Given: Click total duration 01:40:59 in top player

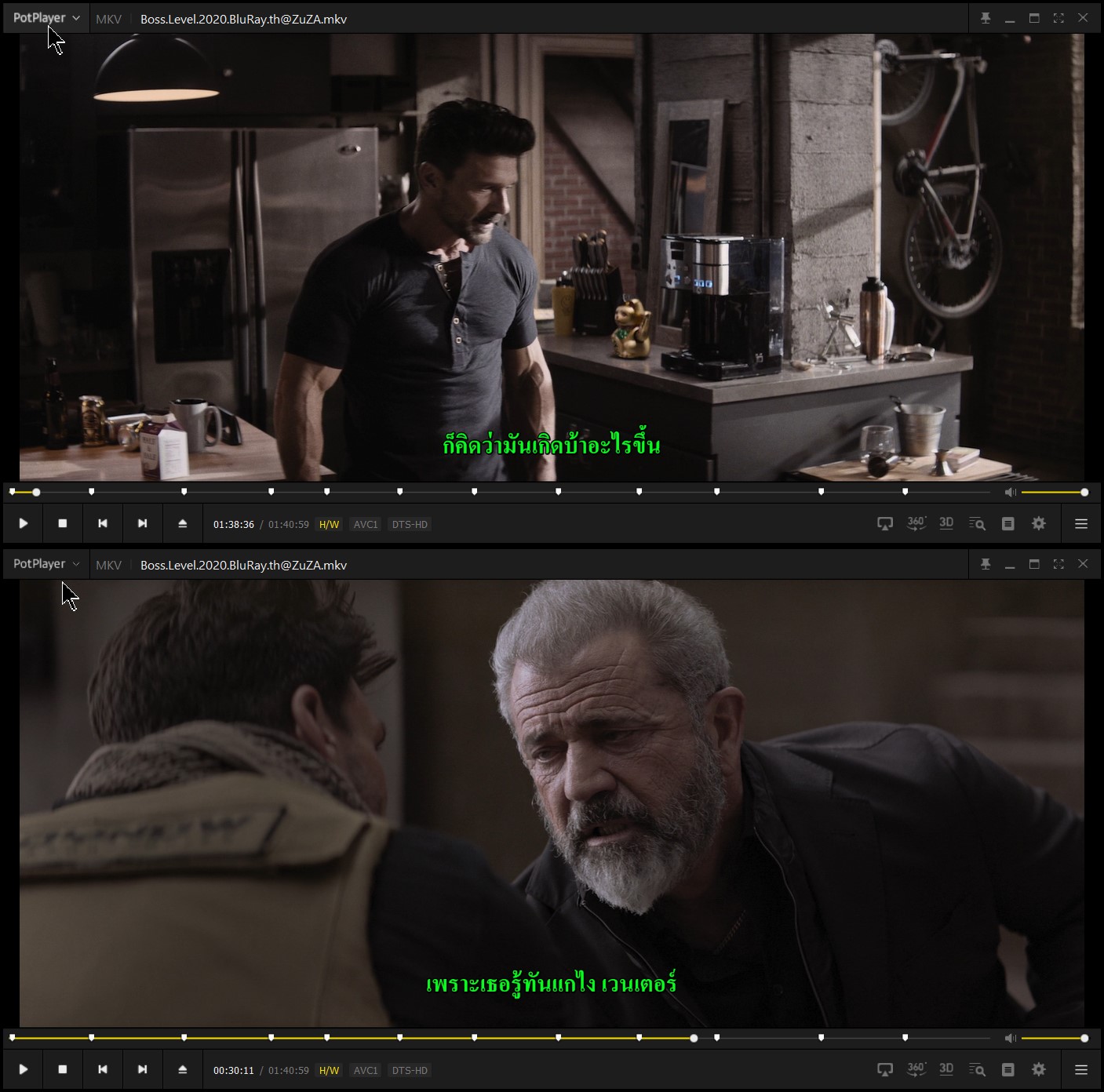Looking at the screenshot, I should (x=289, y=524).
